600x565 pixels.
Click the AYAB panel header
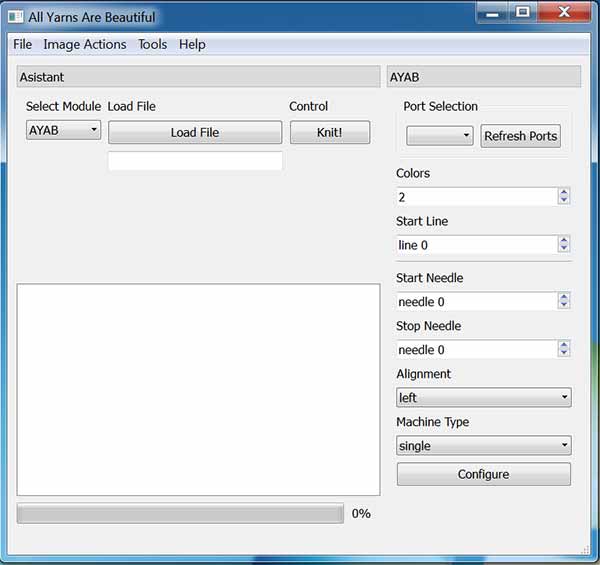click(x=484, y=77)
